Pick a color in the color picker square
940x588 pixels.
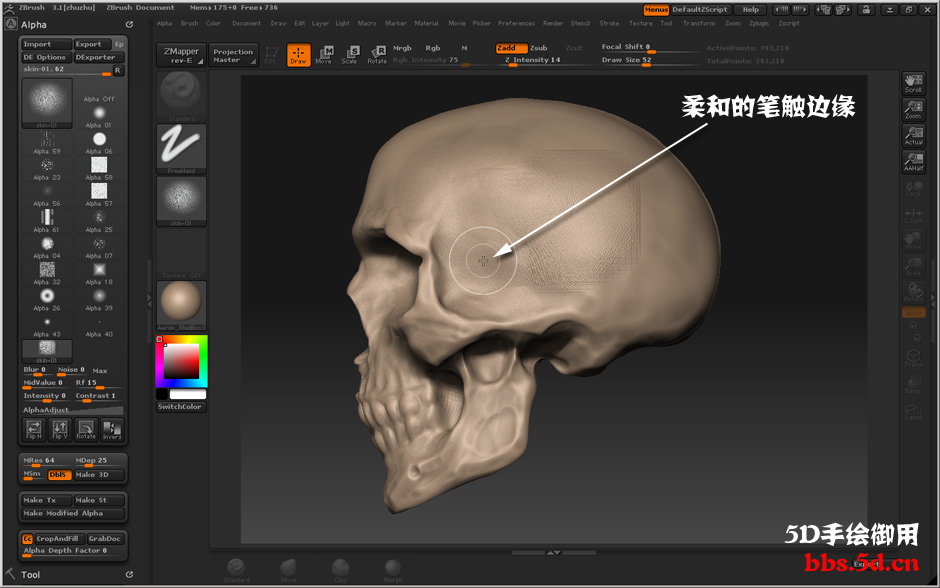(181, 361)
